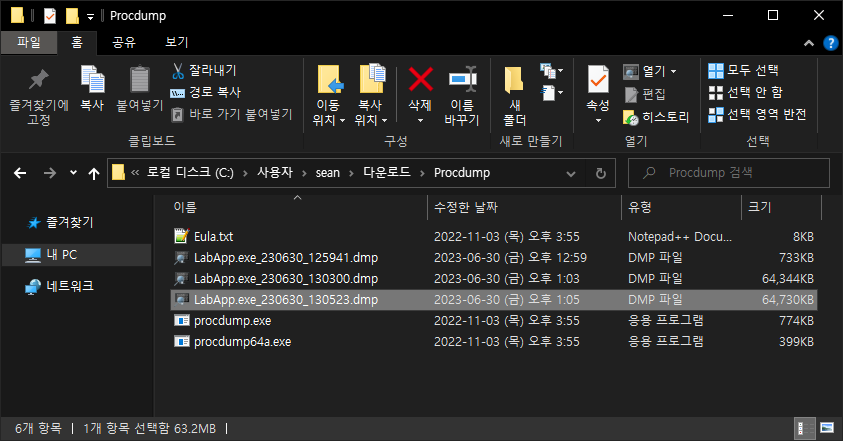Click the 붙여넣기 paste icon
This screenshot has width=843, height=441.
(140, 79)
